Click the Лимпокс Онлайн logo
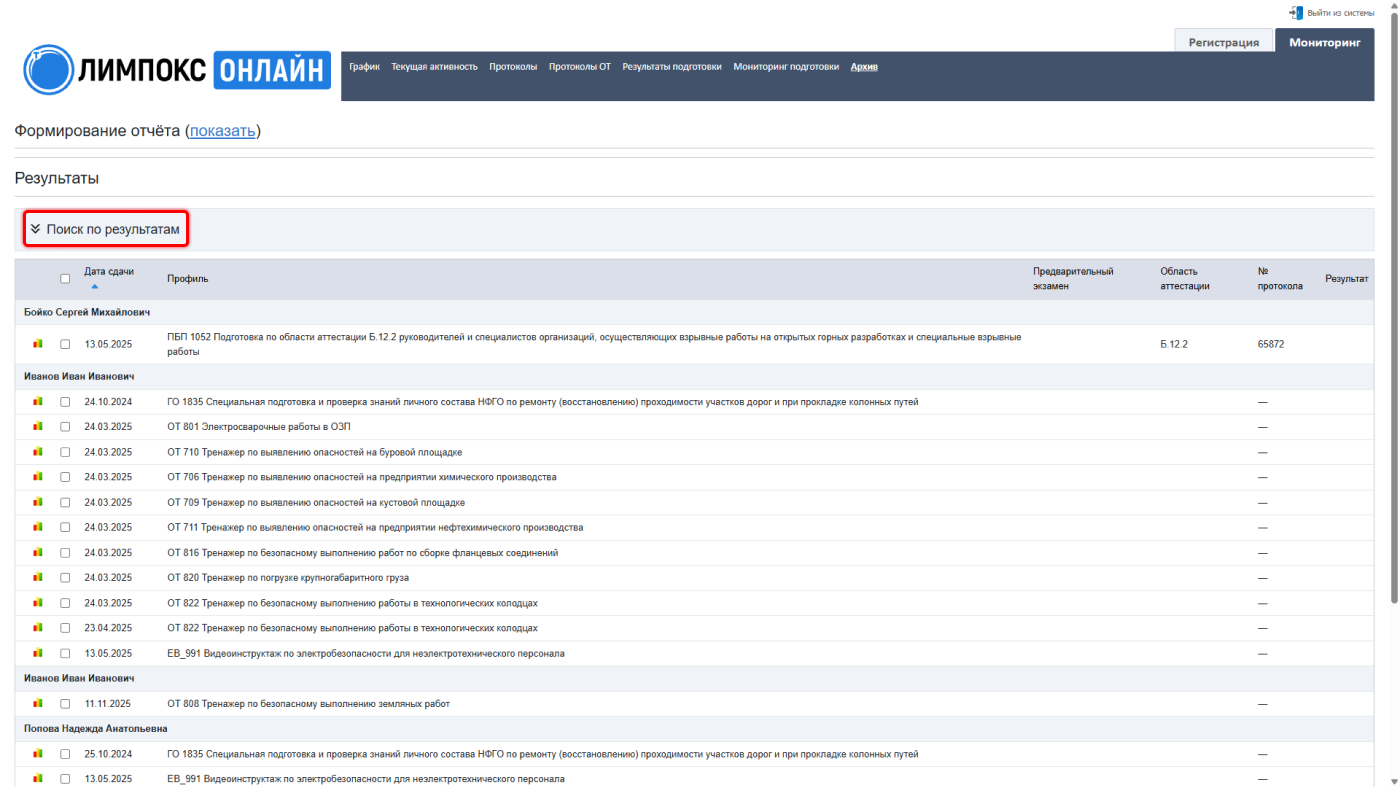 point(177,69)
